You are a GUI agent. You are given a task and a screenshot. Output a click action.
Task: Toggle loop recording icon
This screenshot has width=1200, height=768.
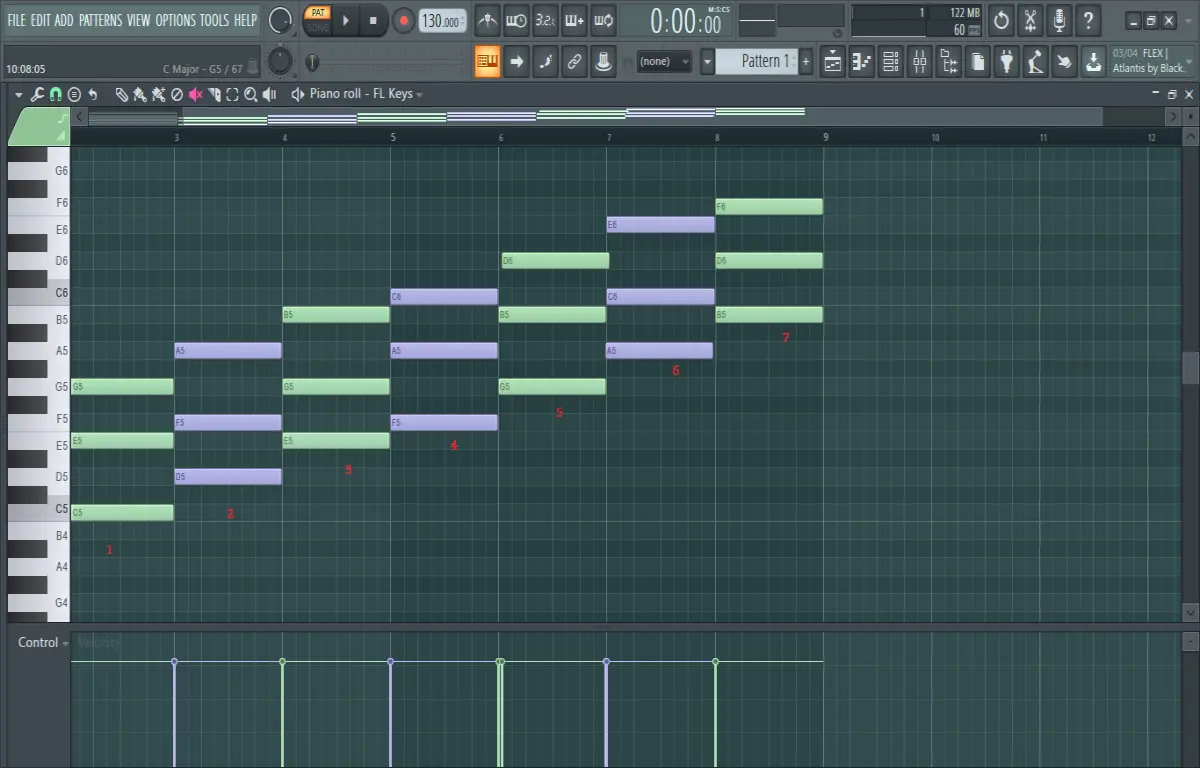tap(603, 20)
